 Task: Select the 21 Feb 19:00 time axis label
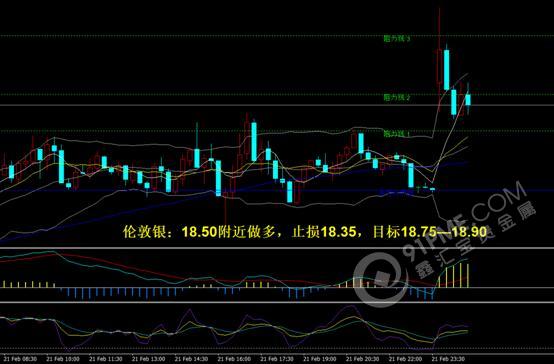pyautogui.click(x=320, y=359)
